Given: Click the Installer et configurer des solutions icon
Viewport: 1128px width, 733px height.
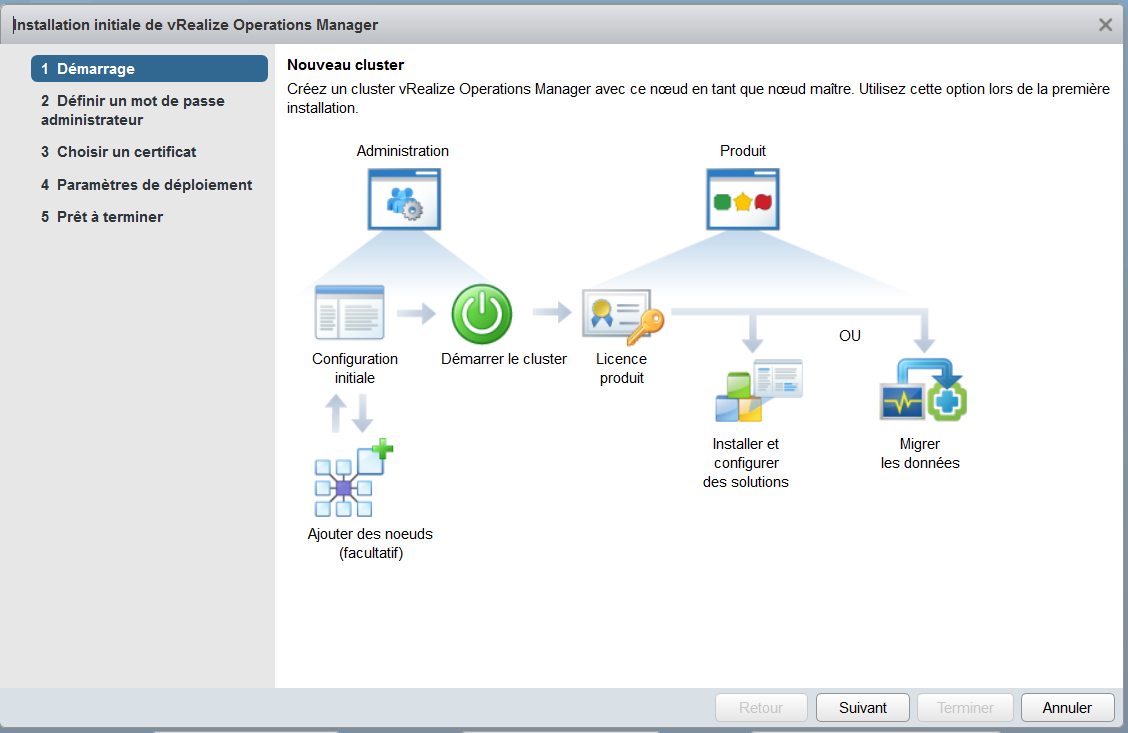Looking at the screenshot, I should coord(758,390).
